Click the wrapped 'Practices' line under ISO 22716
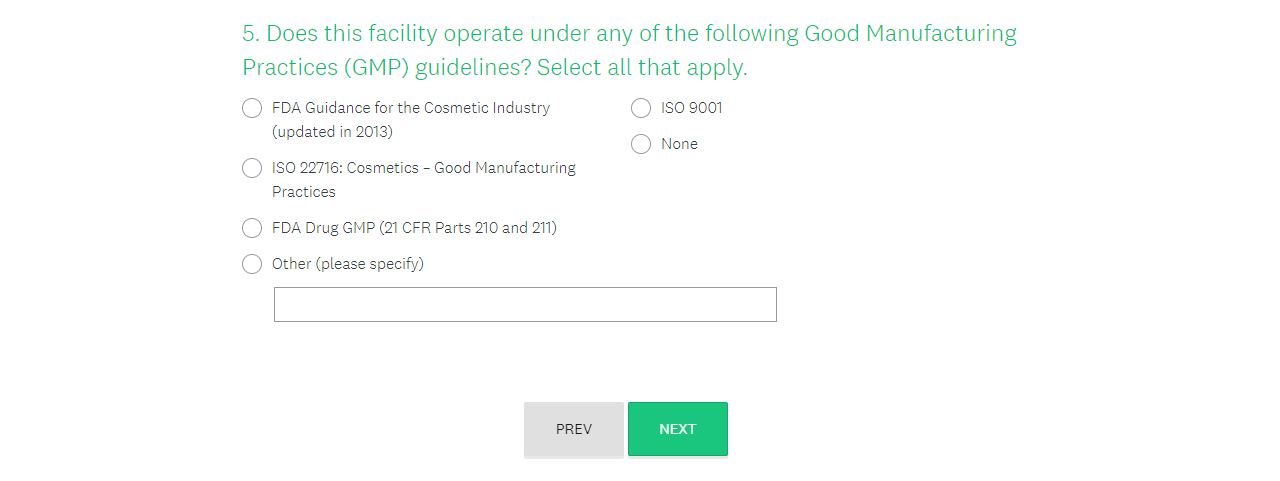 click(x=304, y=192)
